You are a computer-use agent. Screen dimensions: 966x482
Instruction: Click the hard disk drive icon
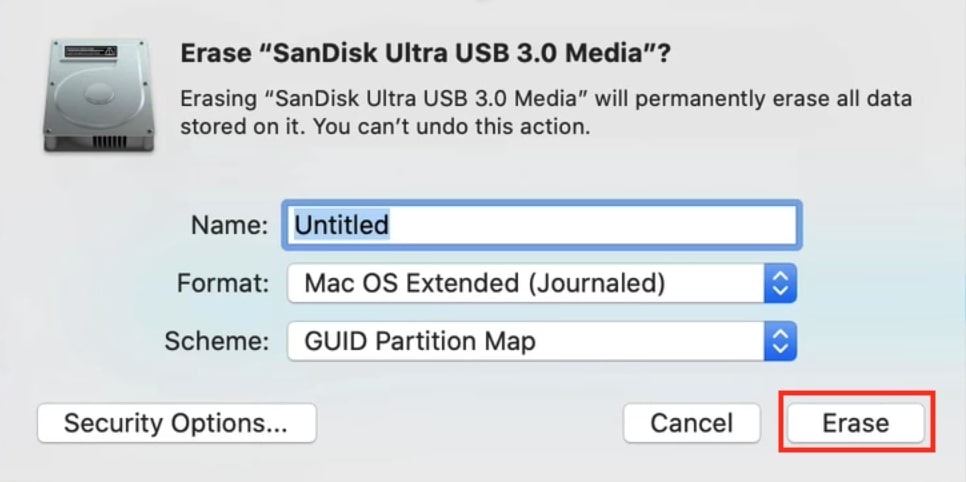tap(99, 96)
